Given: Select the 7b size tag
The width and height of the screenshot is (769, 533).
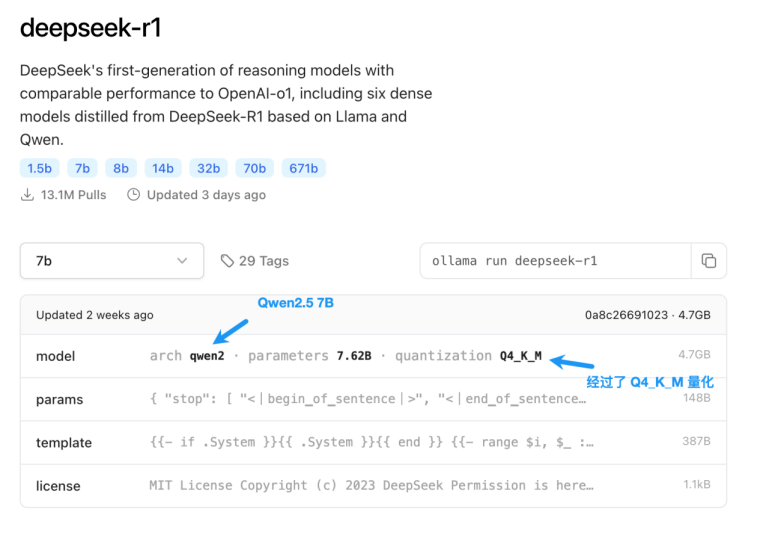Looking at the screenshot, I should click(82, 168).
